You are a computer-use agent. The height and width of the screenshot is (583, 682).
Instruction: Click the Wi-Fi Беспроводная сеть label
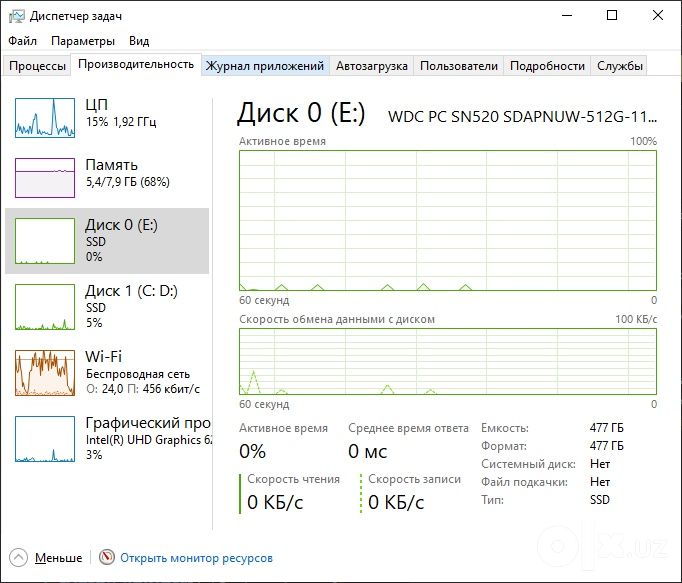pyautogui.click(x=137, y=374)
